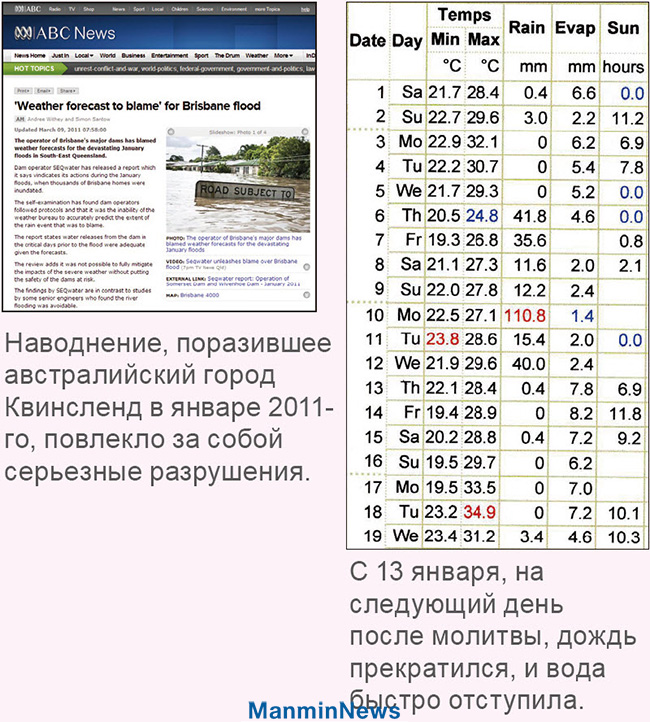650x722 pixels.
Task: Click the red 34.9 max temperature
Action: 480,512
